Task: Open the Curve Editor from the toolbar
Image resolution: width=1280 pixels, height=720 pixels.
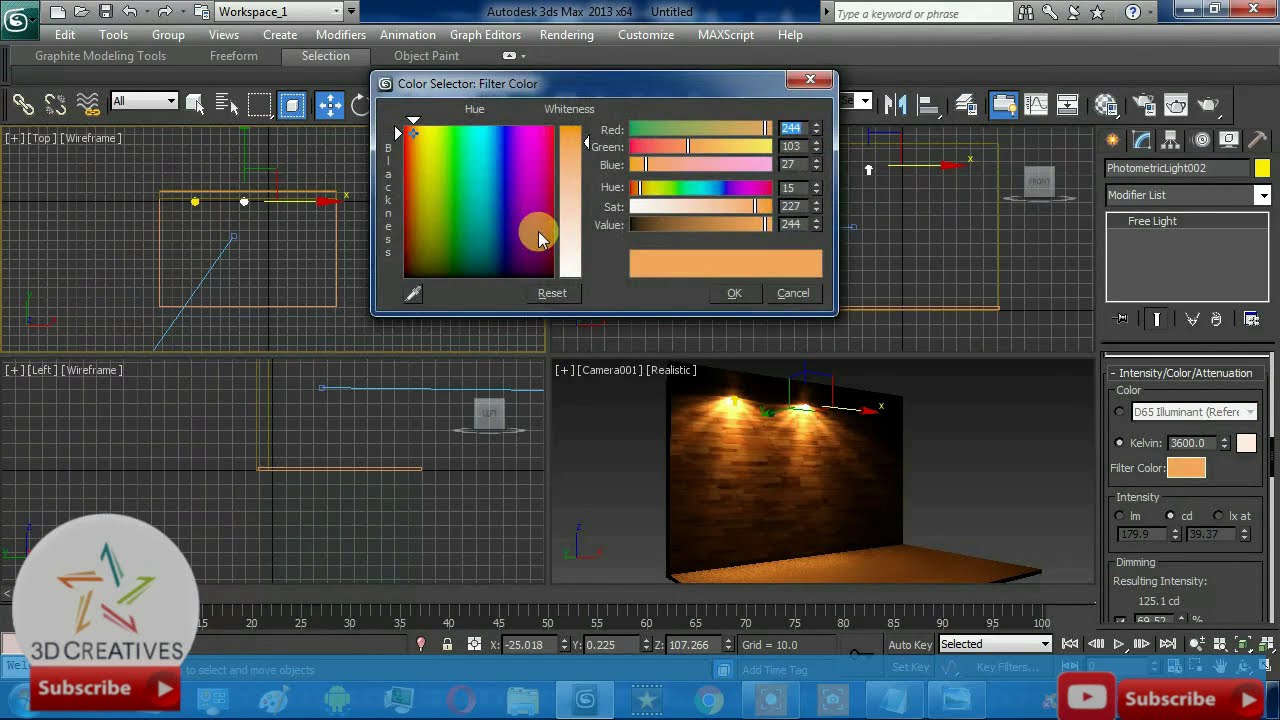Action: [x=1036, y=104]
